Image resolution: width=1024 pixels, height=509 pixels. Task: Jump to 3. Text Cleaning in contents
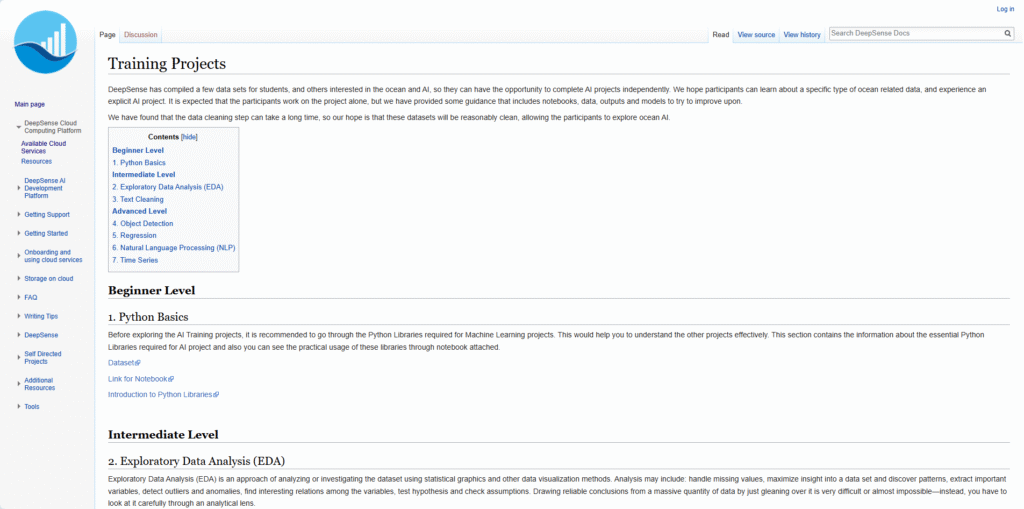[138, 199]
